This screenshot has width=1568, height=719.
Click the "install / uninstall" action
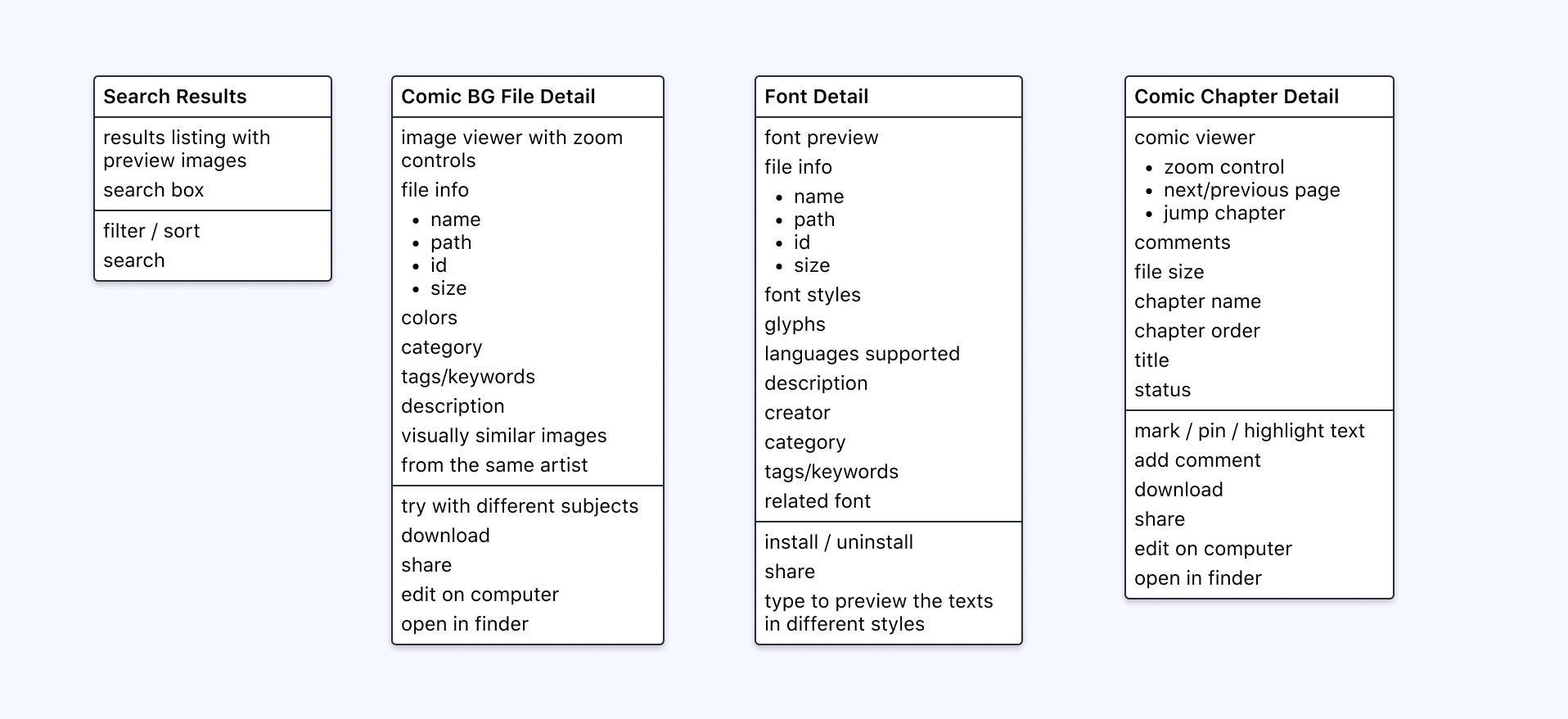tap(838, 542)
